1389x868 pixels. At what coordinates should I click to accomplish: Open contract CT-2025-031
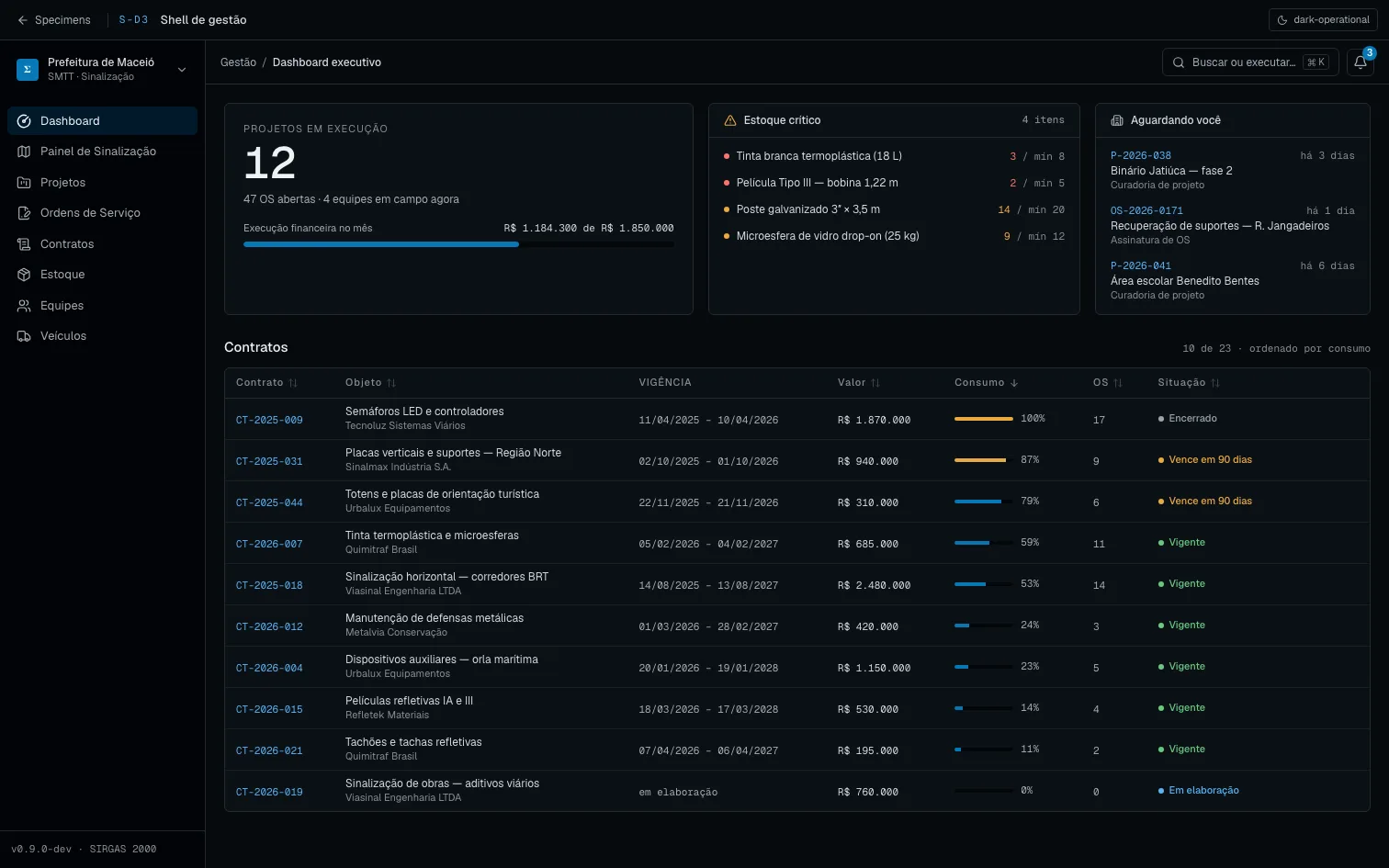[269, 461]
